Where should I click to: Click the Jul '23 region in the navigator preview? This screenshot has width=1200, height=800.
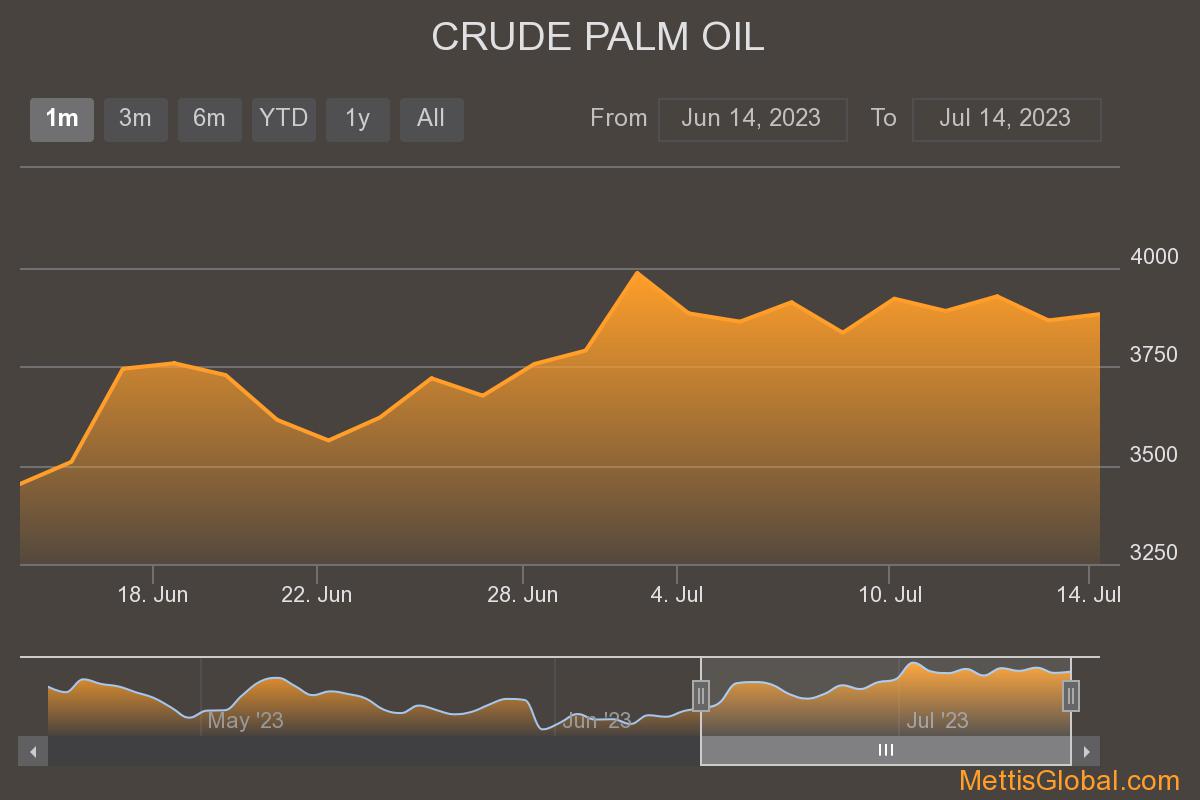click(936, 720)
